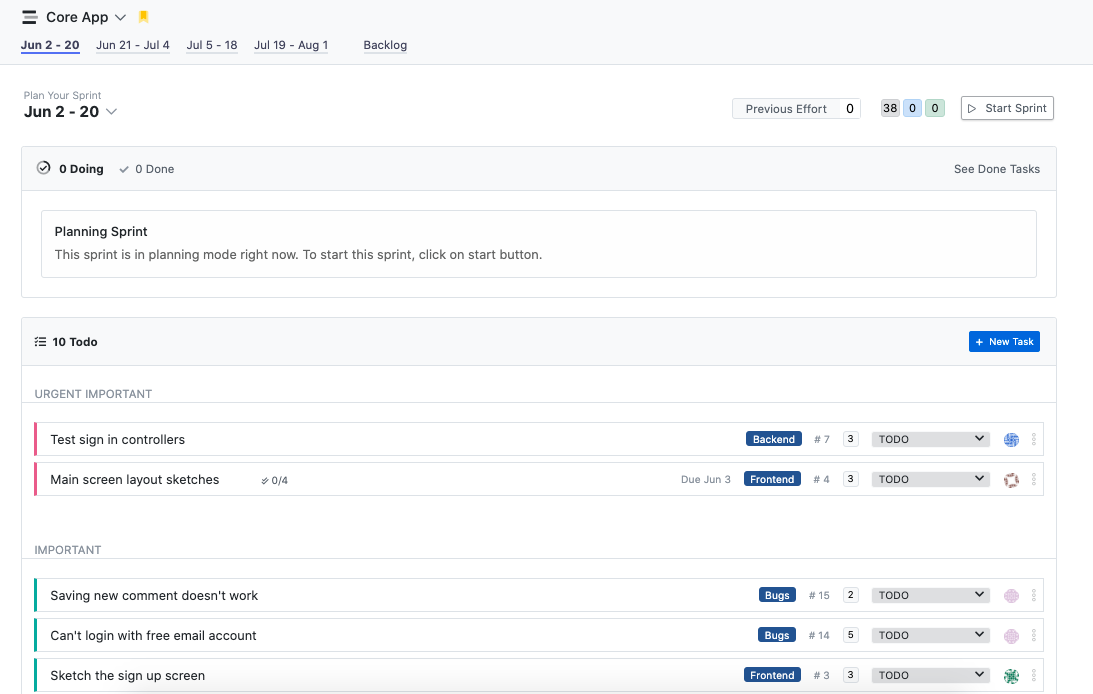Click task number # 14

point(819,635)
